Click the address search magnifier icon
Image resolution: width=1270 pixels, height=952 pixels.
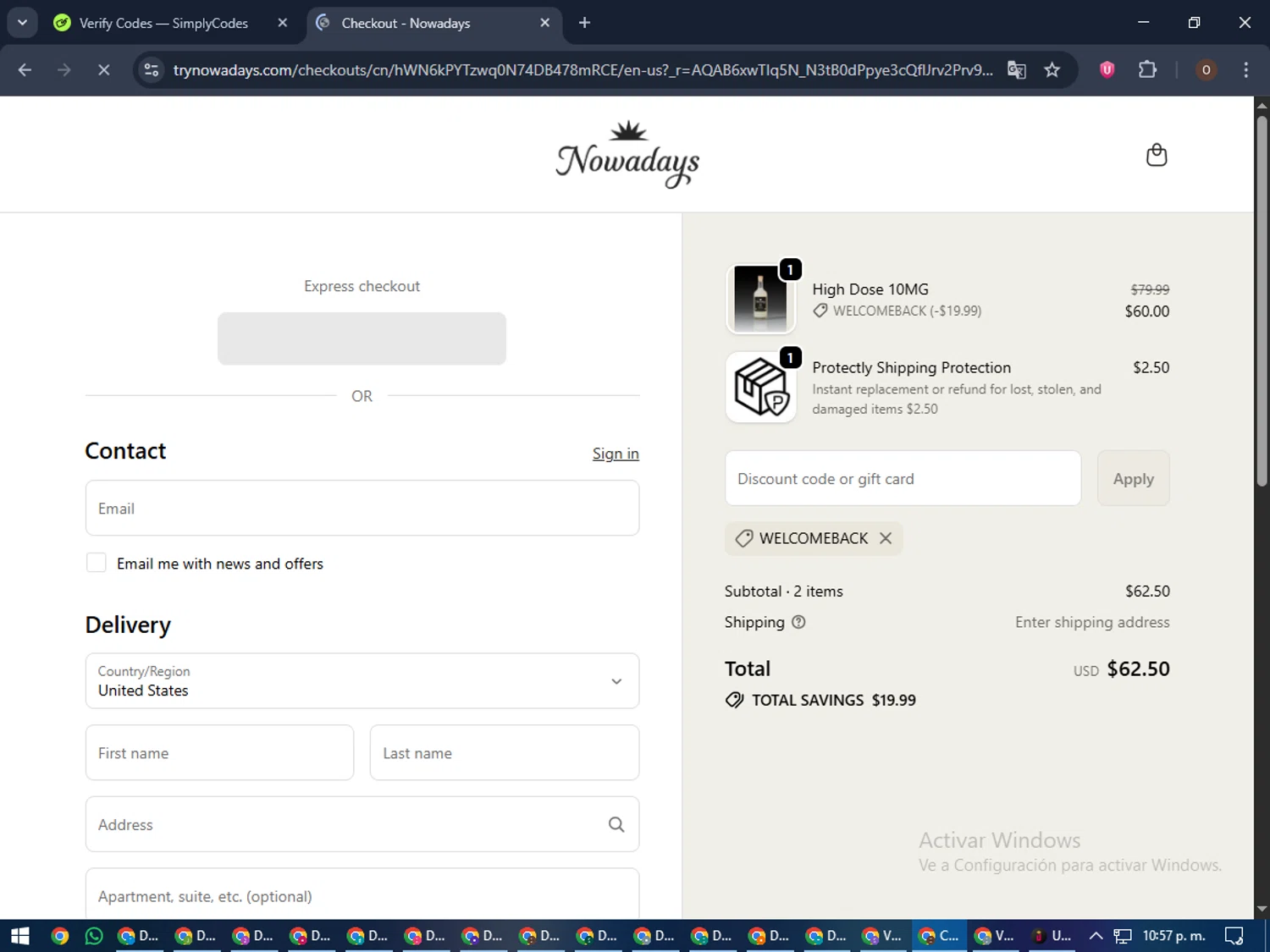(x=616, y=824)
